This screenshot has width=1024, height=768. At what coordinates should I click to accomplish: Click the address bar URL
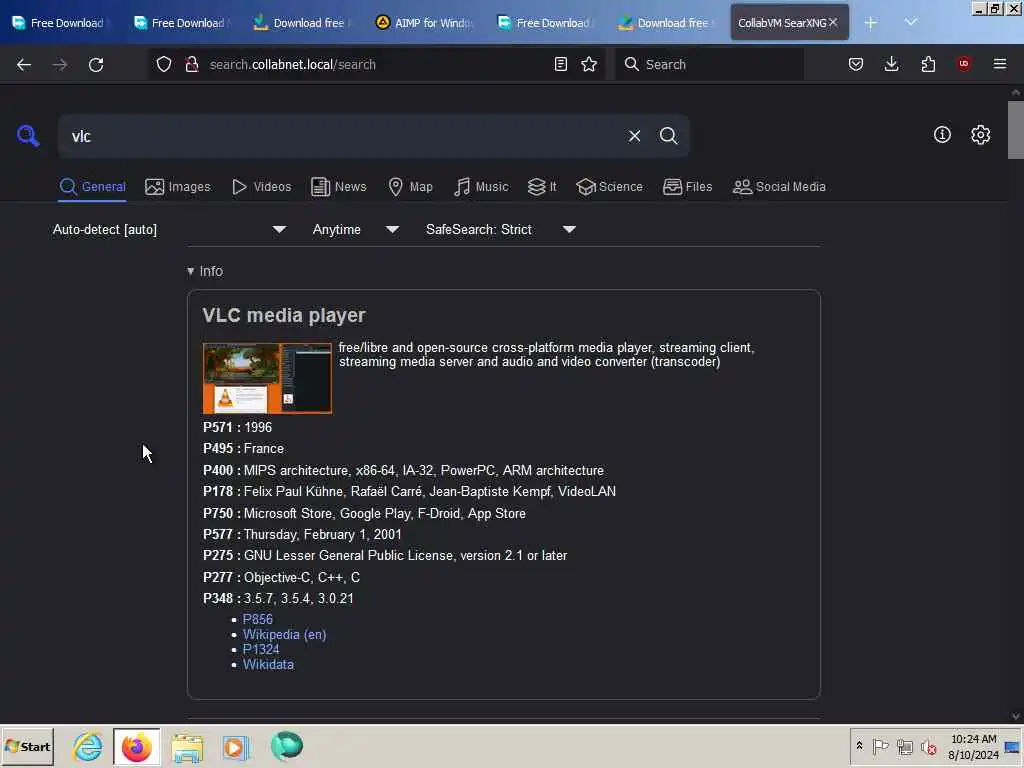[x=293, y=64]
